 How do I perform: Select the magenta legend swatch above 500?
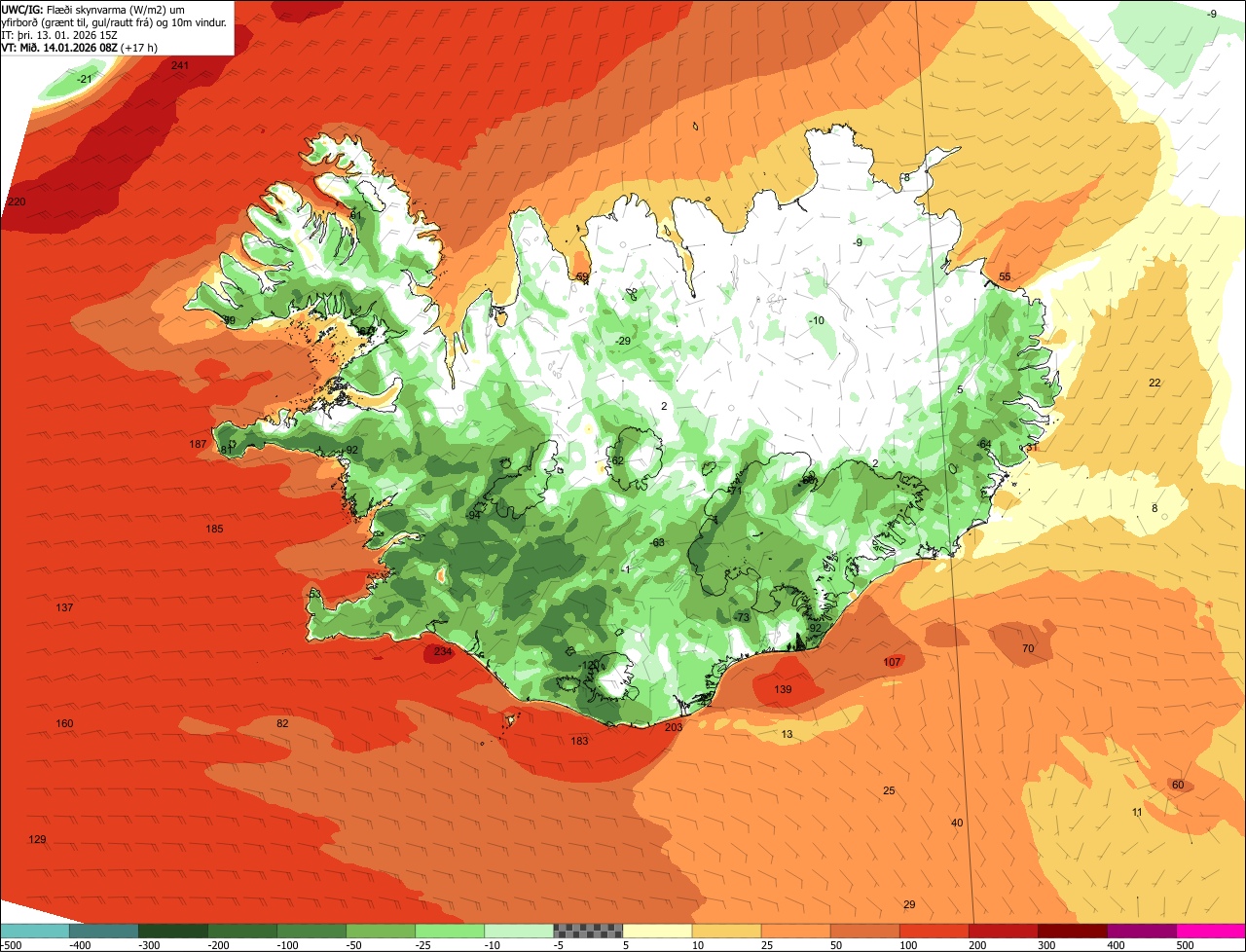coord(1211,931)
